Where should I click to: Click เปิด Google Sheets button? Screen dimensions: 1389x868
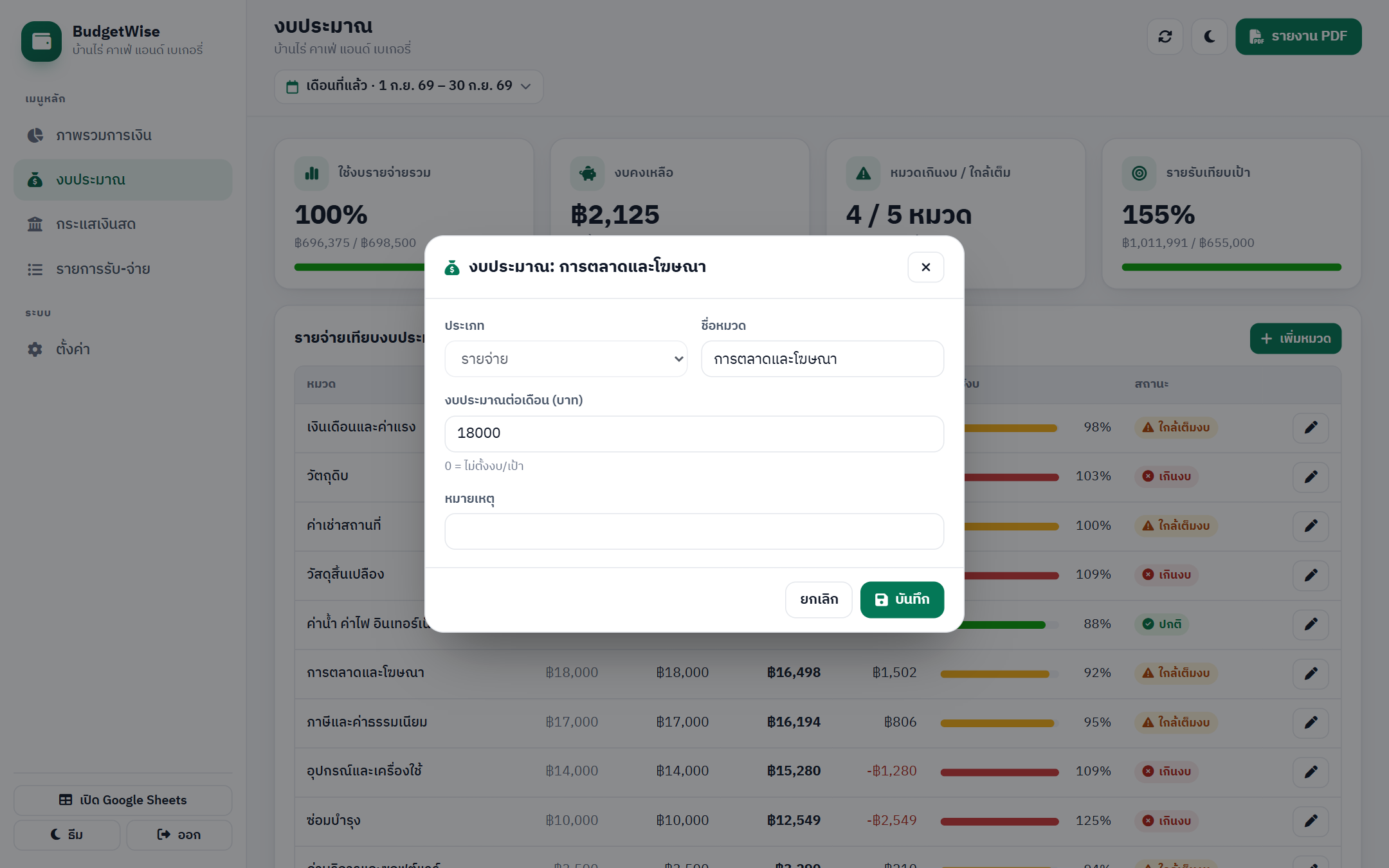[123, 800]
